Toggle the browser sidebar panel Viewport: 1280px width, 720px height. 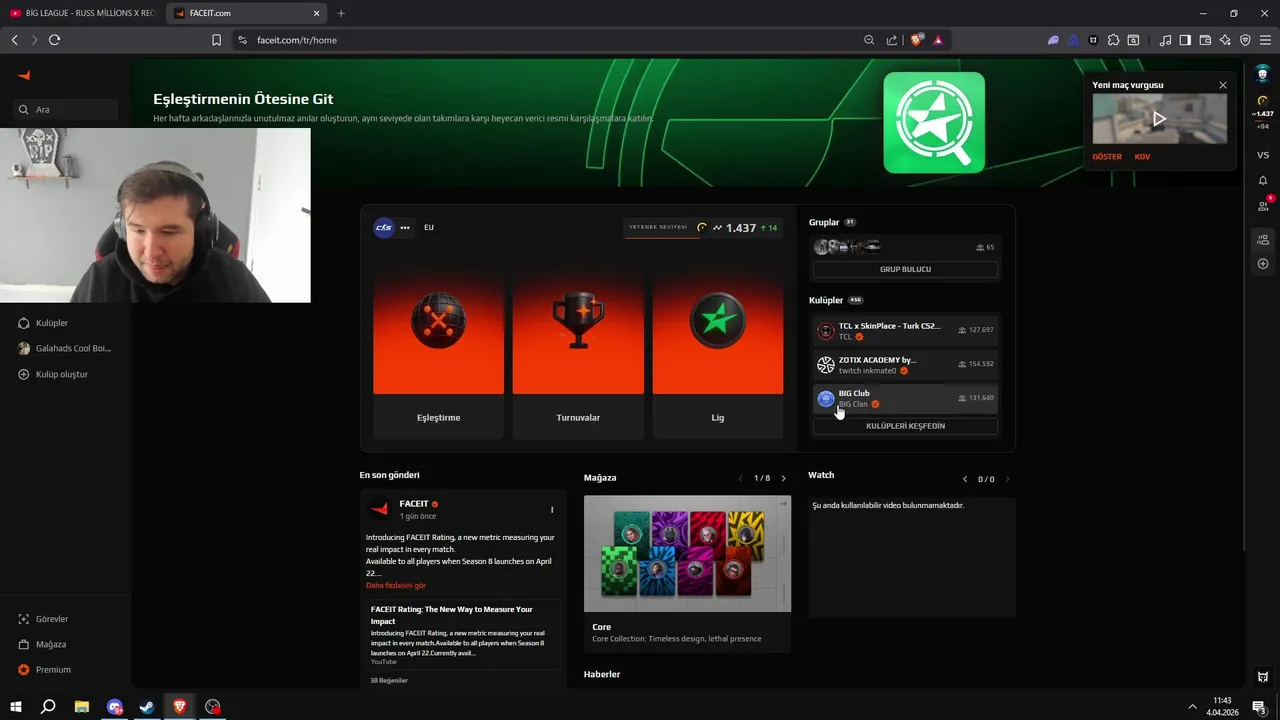1185,40
